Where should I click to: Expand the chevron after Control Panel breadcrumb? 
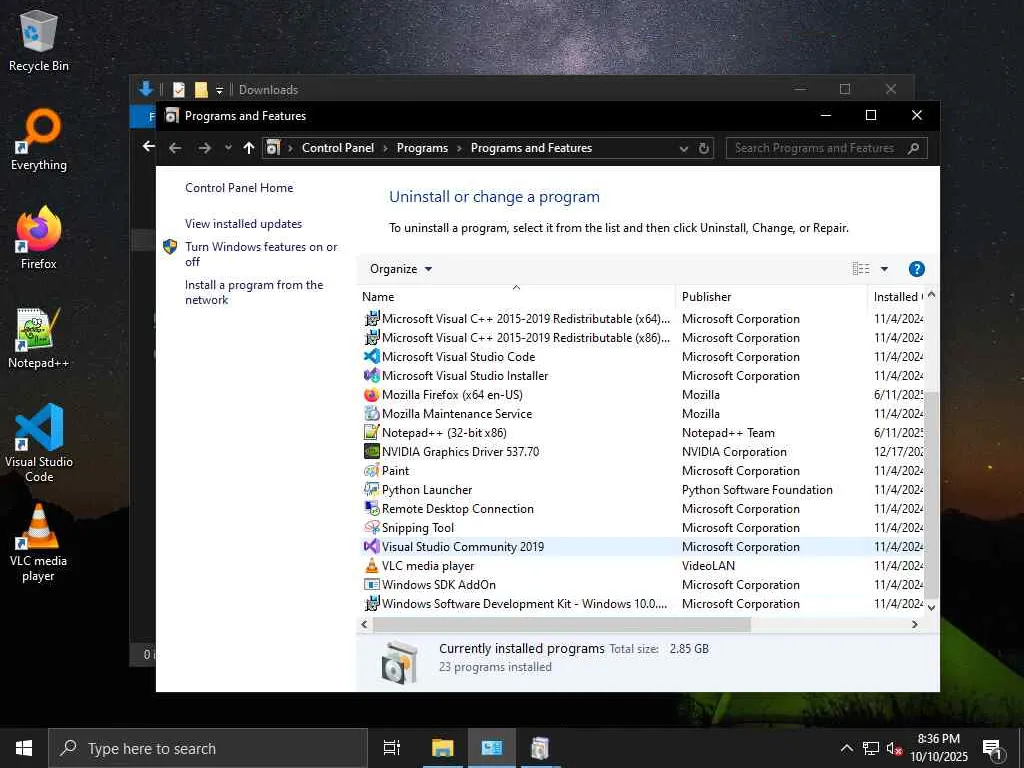(385, 149)
